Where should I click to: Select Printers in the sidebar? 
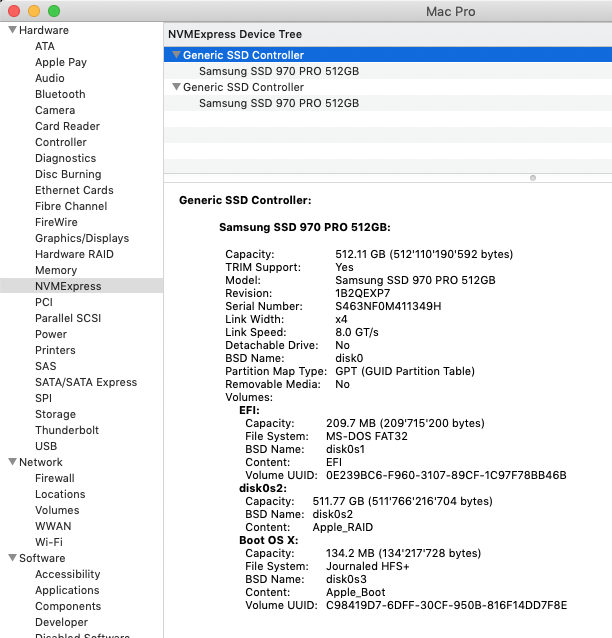pyautogui.click(x=55, y=350)
